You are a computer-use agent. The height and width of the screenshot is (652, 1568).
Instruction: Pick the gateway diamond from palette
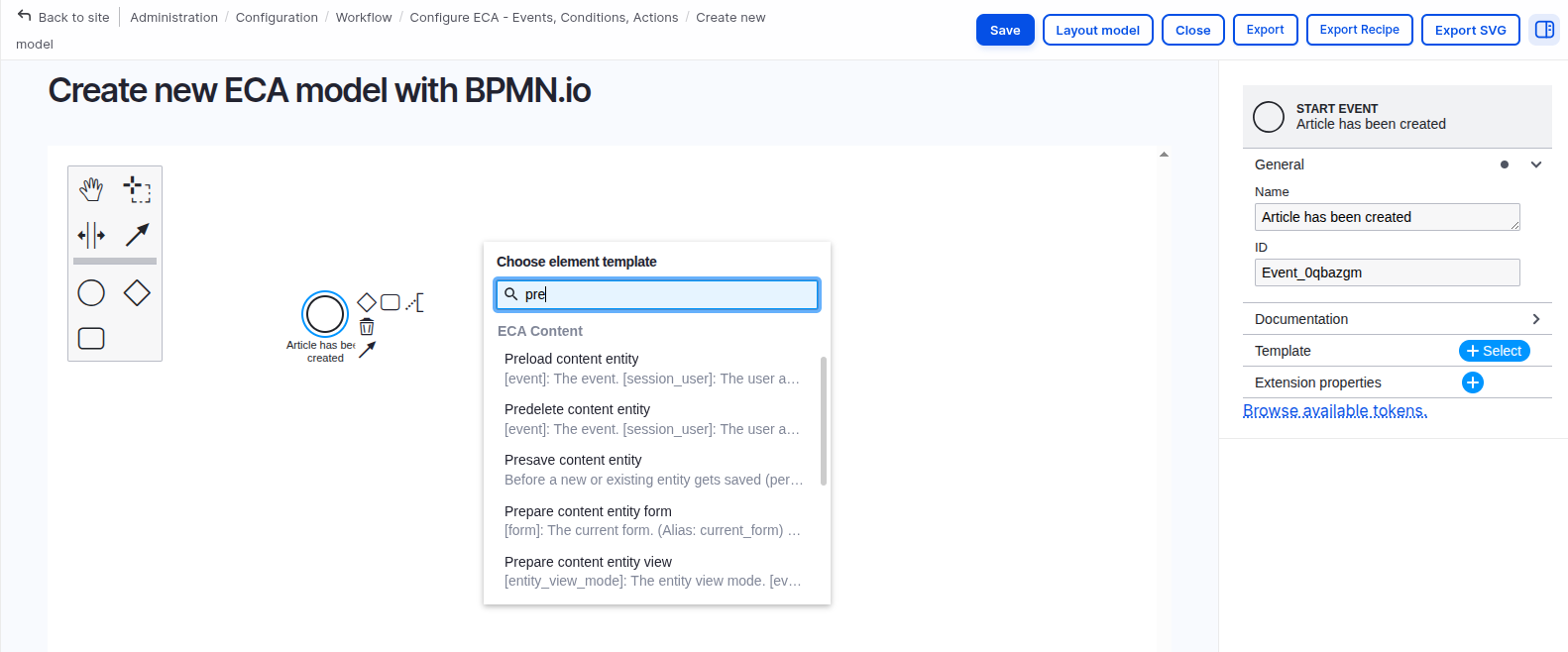[x=137, y=293]
